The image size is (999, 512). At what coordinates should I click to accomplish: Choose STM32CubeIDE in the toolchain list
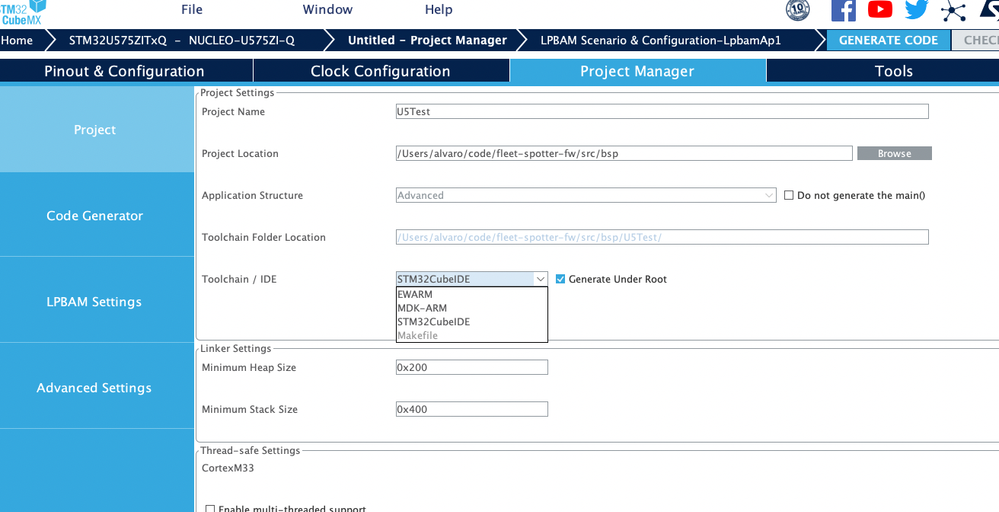click(471, 322)
